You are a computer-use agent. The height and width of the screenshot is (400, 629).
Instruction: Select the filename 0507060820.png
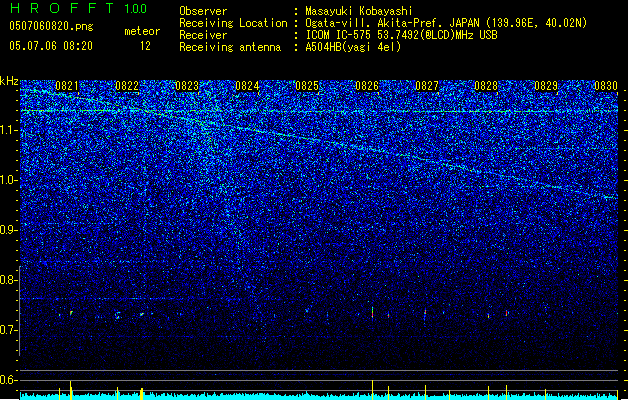51,26
